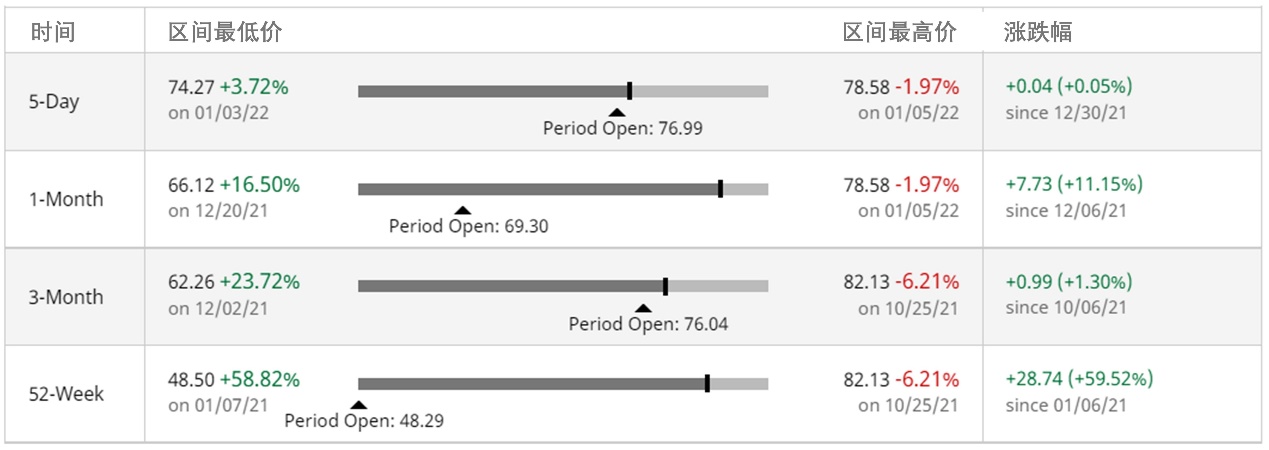1269x450 pixels.
Task: Click the current price tick on 5-Day bar
Action: 629,91
